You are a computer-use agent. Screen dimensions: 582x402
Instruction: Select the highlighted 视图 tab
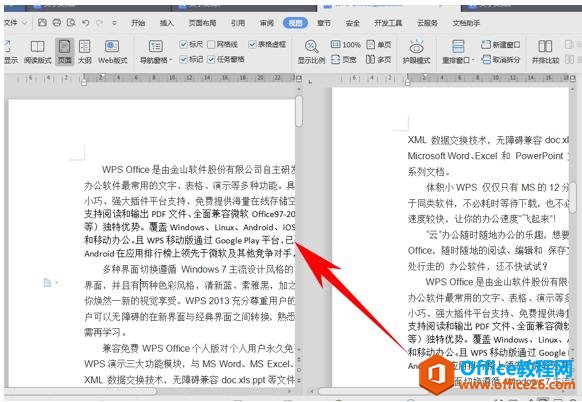pyautogui.click(x=295, y=23)
